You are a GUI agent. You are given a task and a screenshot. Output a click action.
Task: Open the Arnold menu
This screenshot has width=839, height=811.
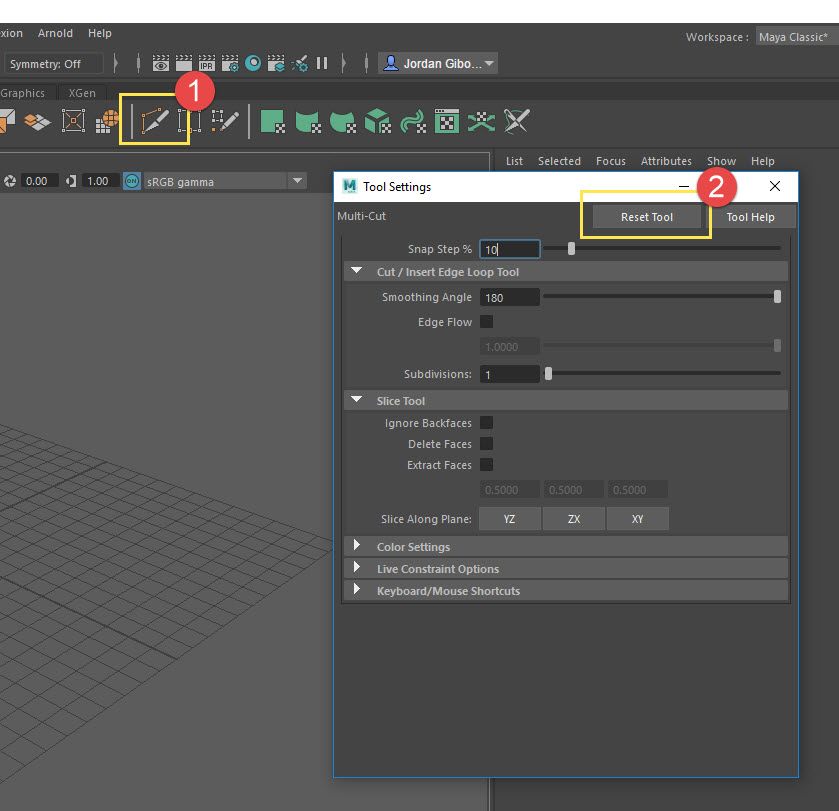[55, 33]
